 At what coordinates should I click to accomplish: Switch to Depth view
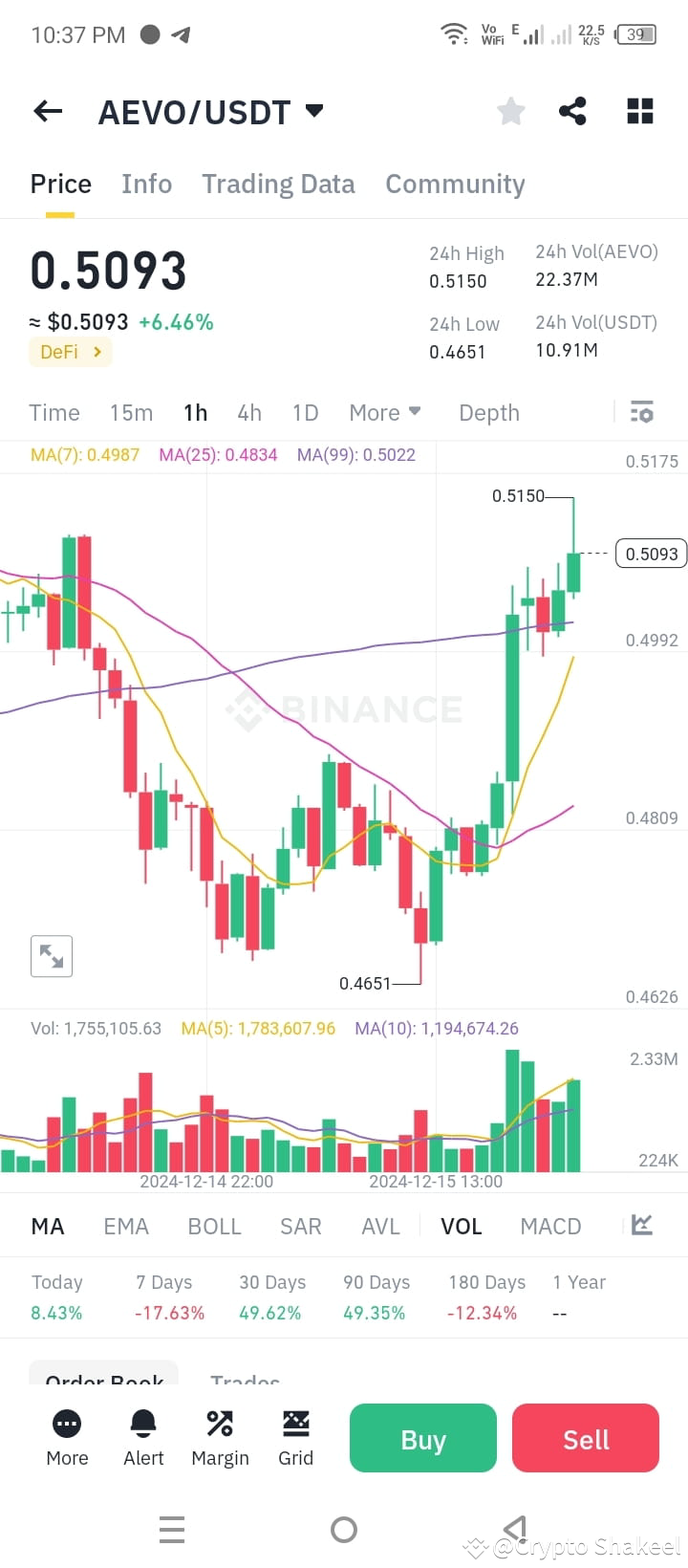pyautogui.click(x=488, y=412)
